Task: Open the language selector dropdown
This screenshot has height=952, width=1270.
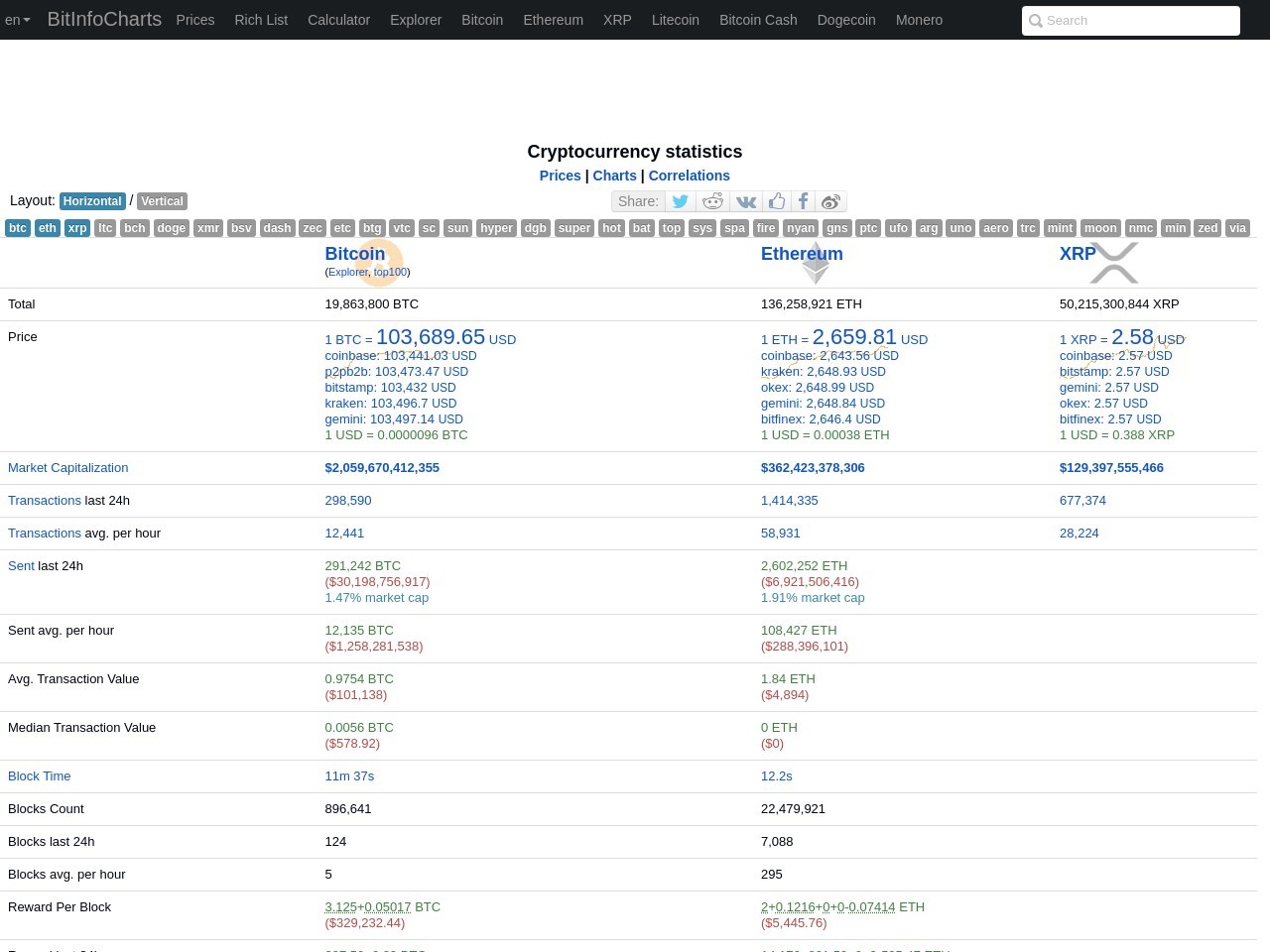Action: pyautogui.click(x=18, y=20)
